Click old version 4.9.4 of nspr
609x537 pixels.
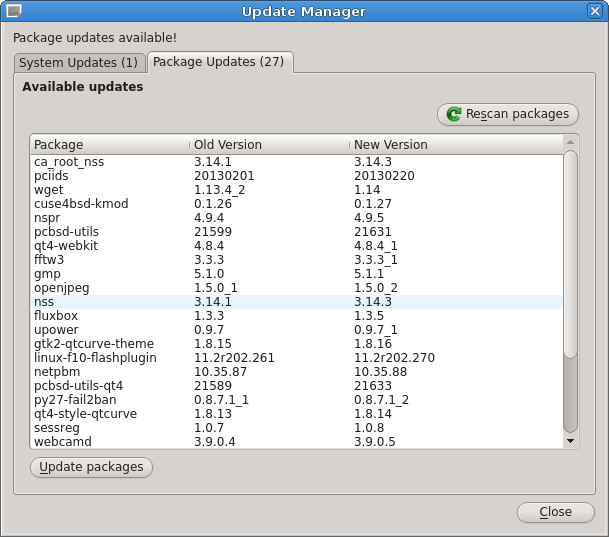click(x=209, y=217)
